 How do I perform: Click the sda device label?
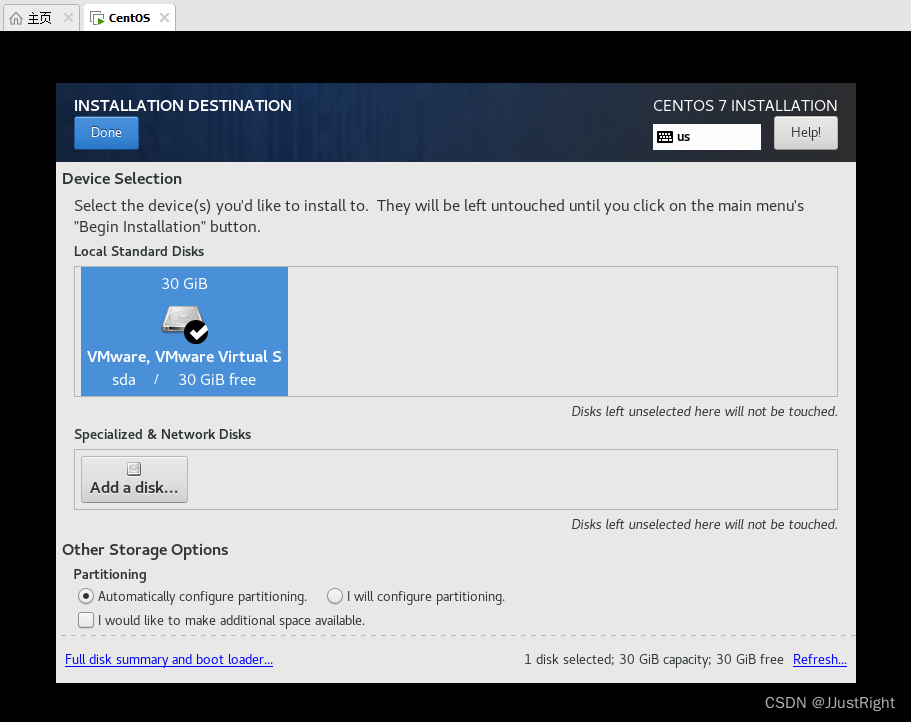[124, 380]
